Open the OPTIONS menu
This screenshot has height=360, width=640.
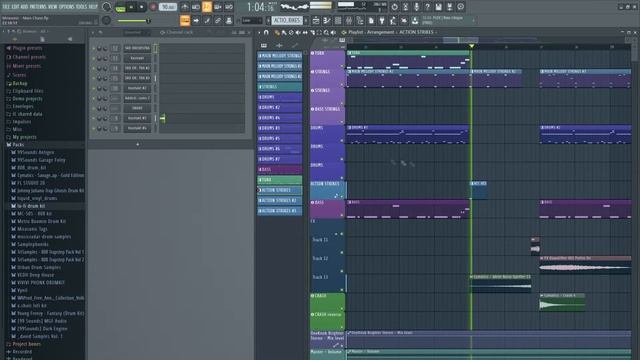tap(67, 7)
